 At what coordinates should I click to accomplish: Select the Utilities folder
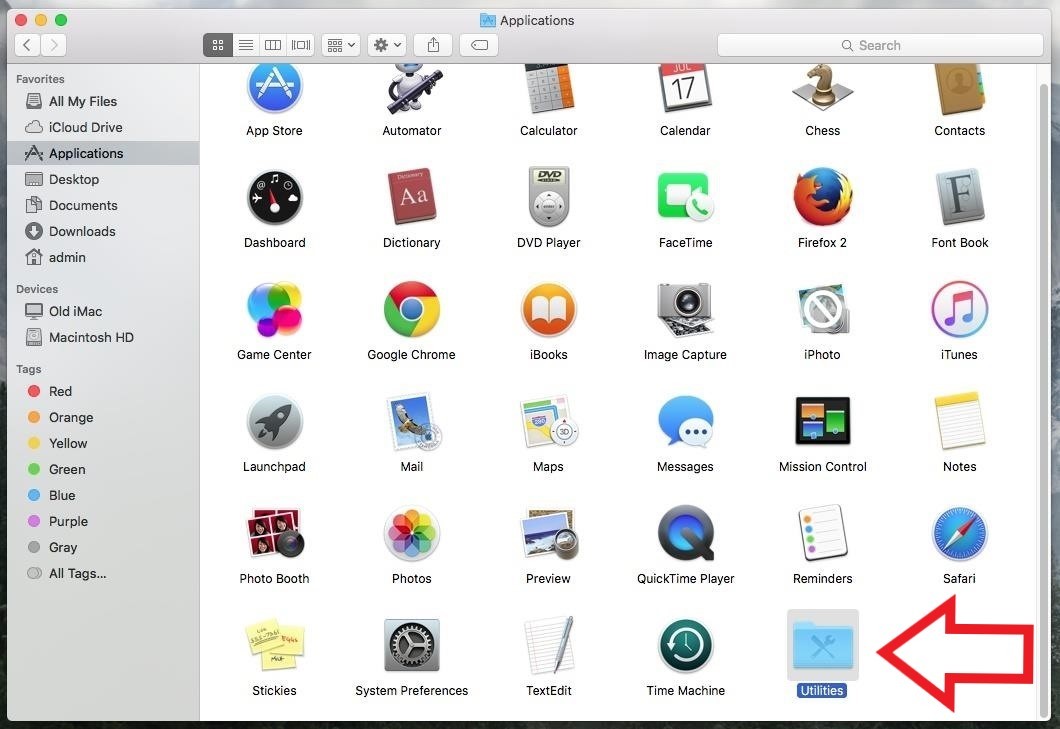point(822,646)
